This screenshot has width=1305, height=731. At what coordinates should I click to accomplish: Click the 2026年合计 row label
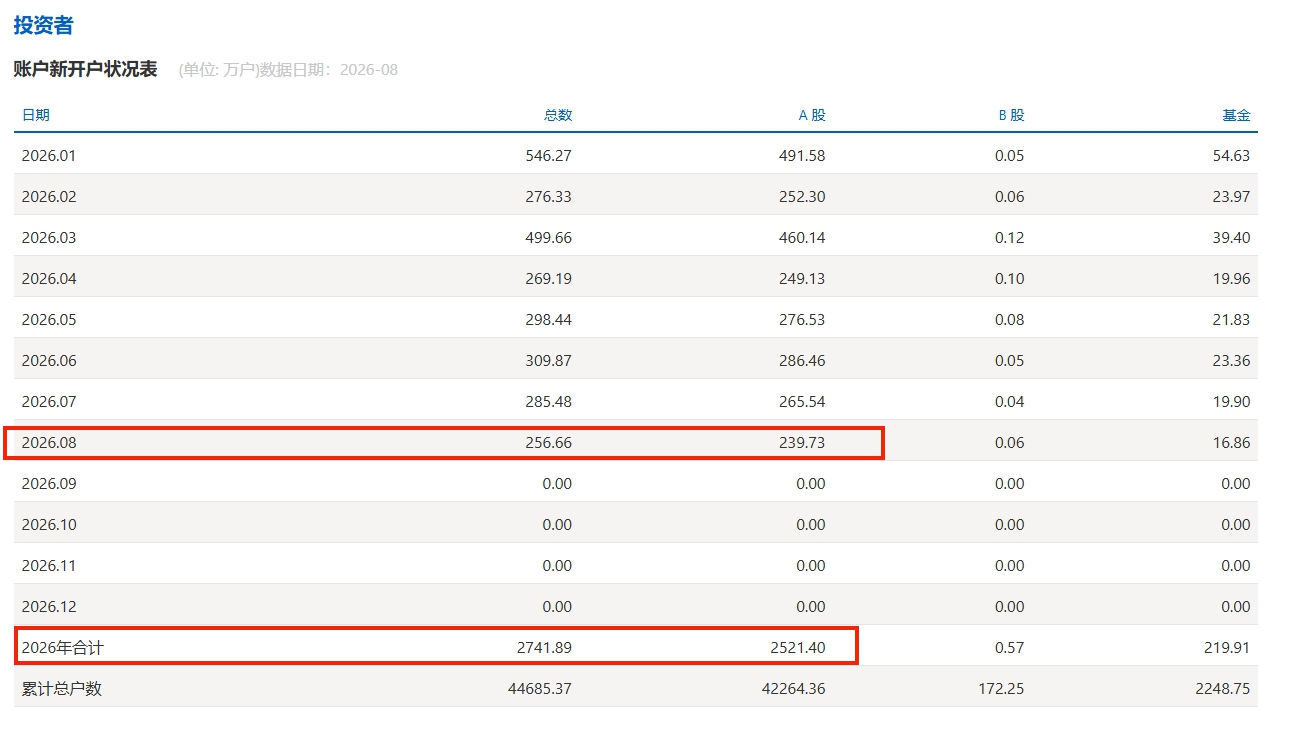(62, 648)
